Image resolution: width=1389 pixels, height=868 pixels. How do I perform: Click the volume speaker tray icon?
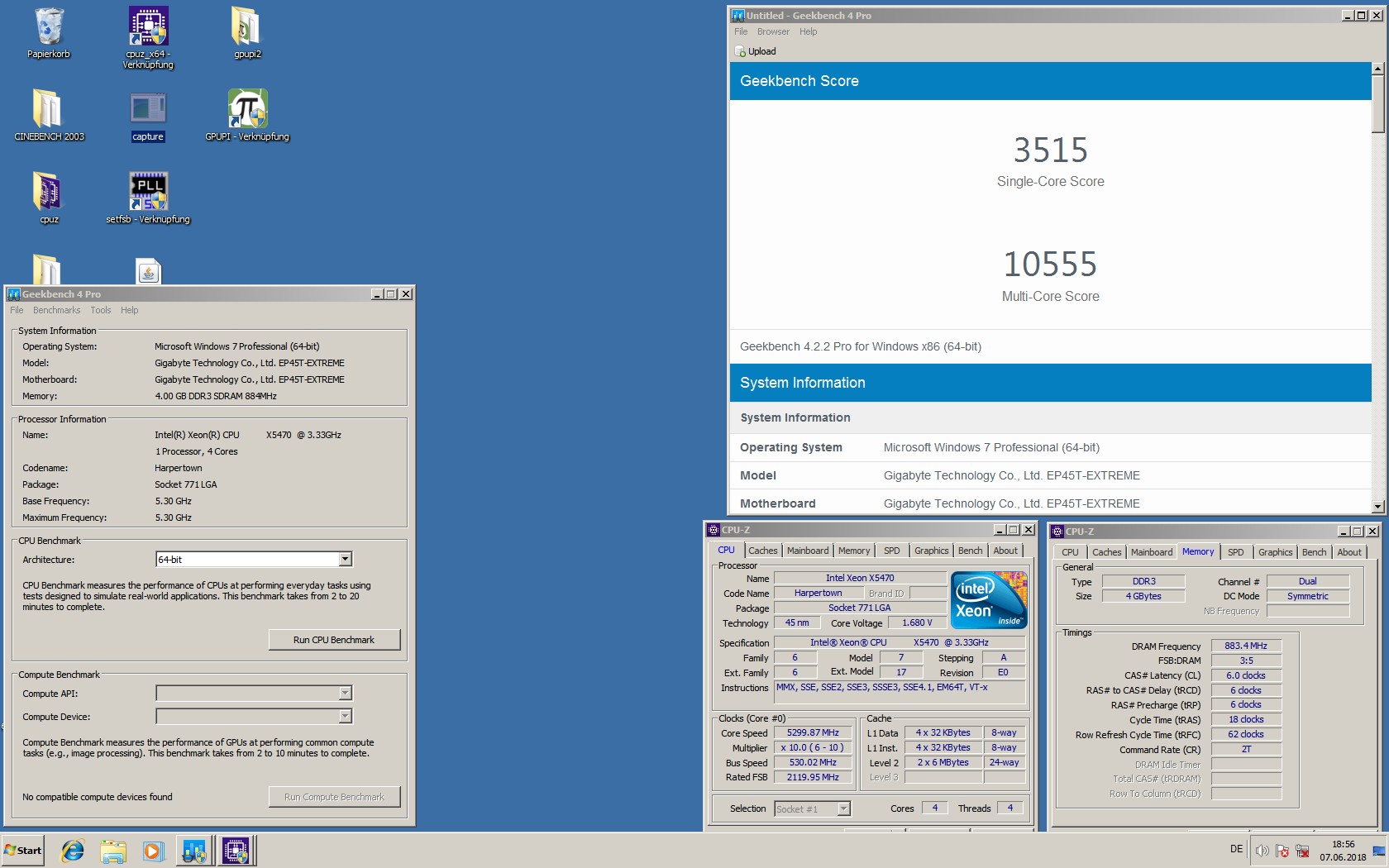1263,851
